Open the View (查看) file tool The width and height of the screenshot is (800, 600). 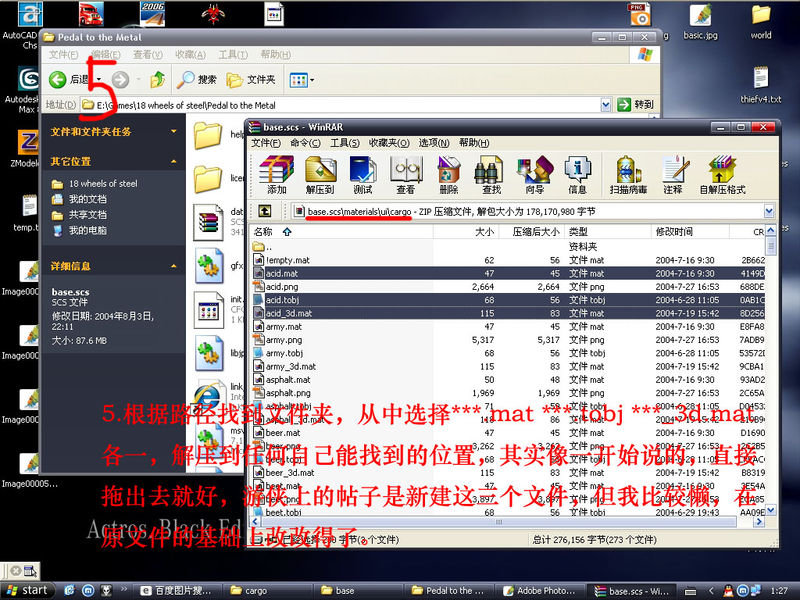(405, 176)
